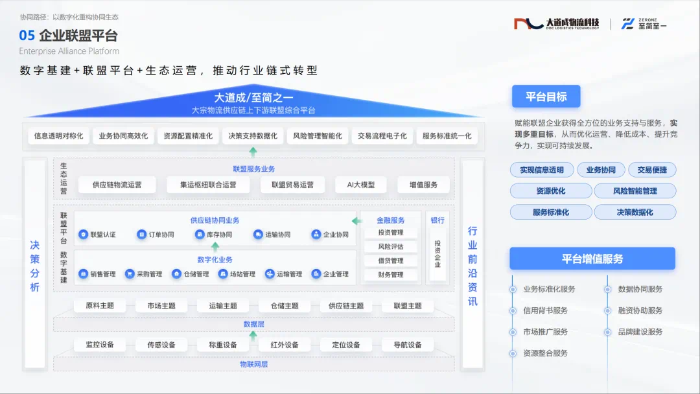The width and height of the screenshot is (700, 394).
Task: Select the 交易便捷 pill
Action: (652, 170)
